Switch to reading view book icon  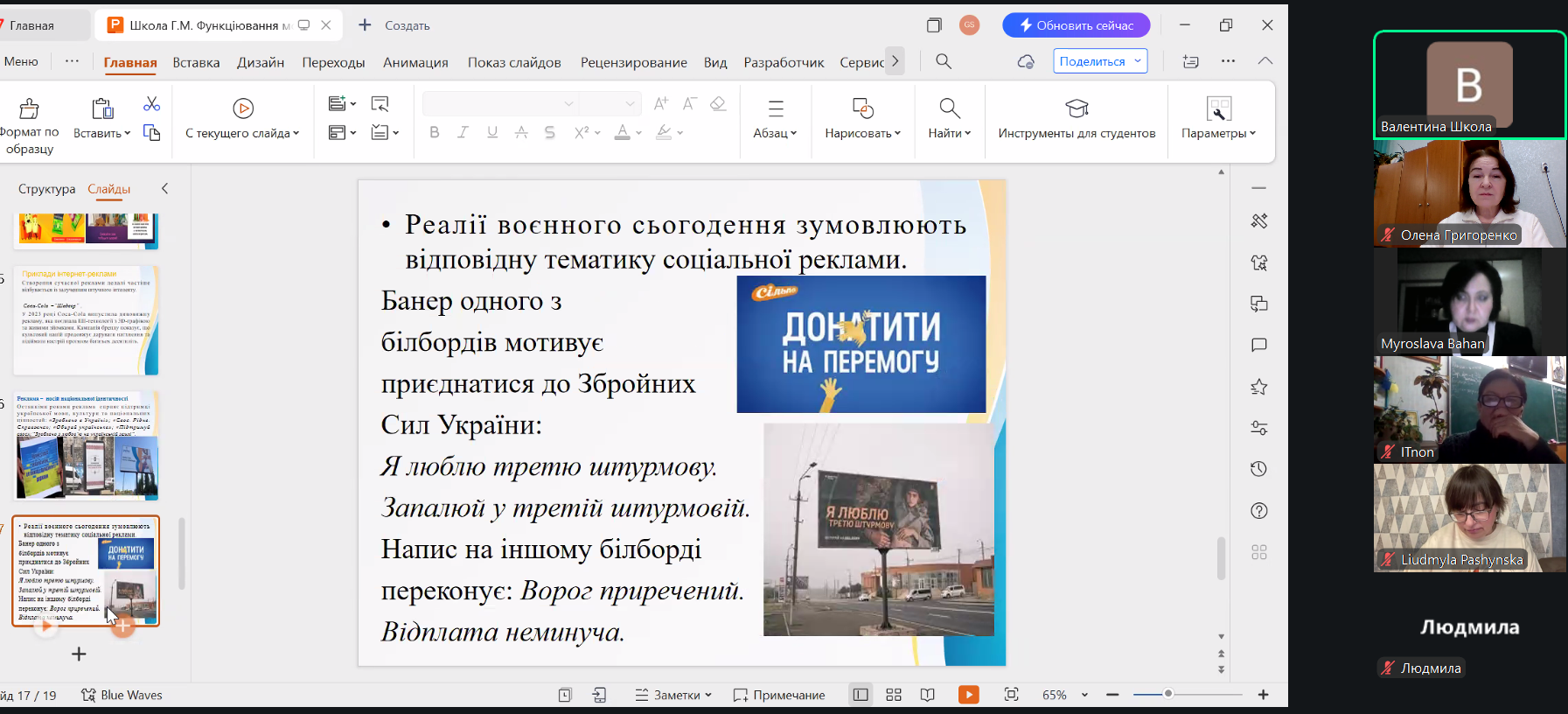(x=927, y=695)
